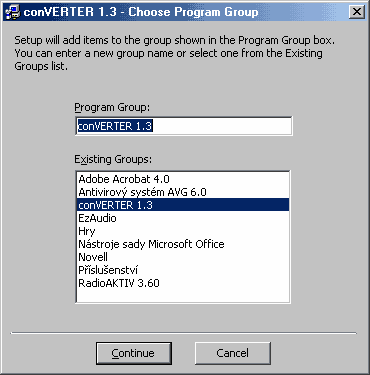370x375 pixels.
Task: Select Adobe Acrobat 4.0 in Existing Groups
Action: click(183, 179)
